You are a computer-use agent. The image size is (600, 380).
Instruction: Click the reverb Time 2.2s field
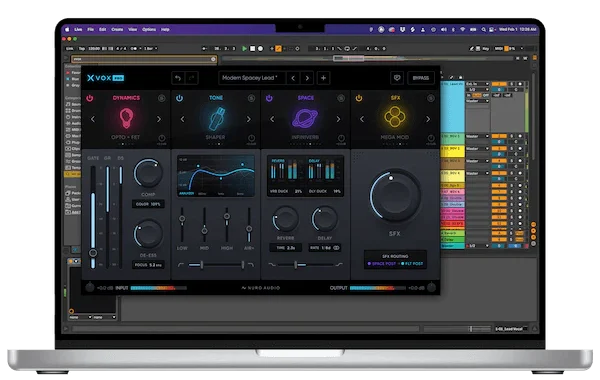tap(285, 248)
